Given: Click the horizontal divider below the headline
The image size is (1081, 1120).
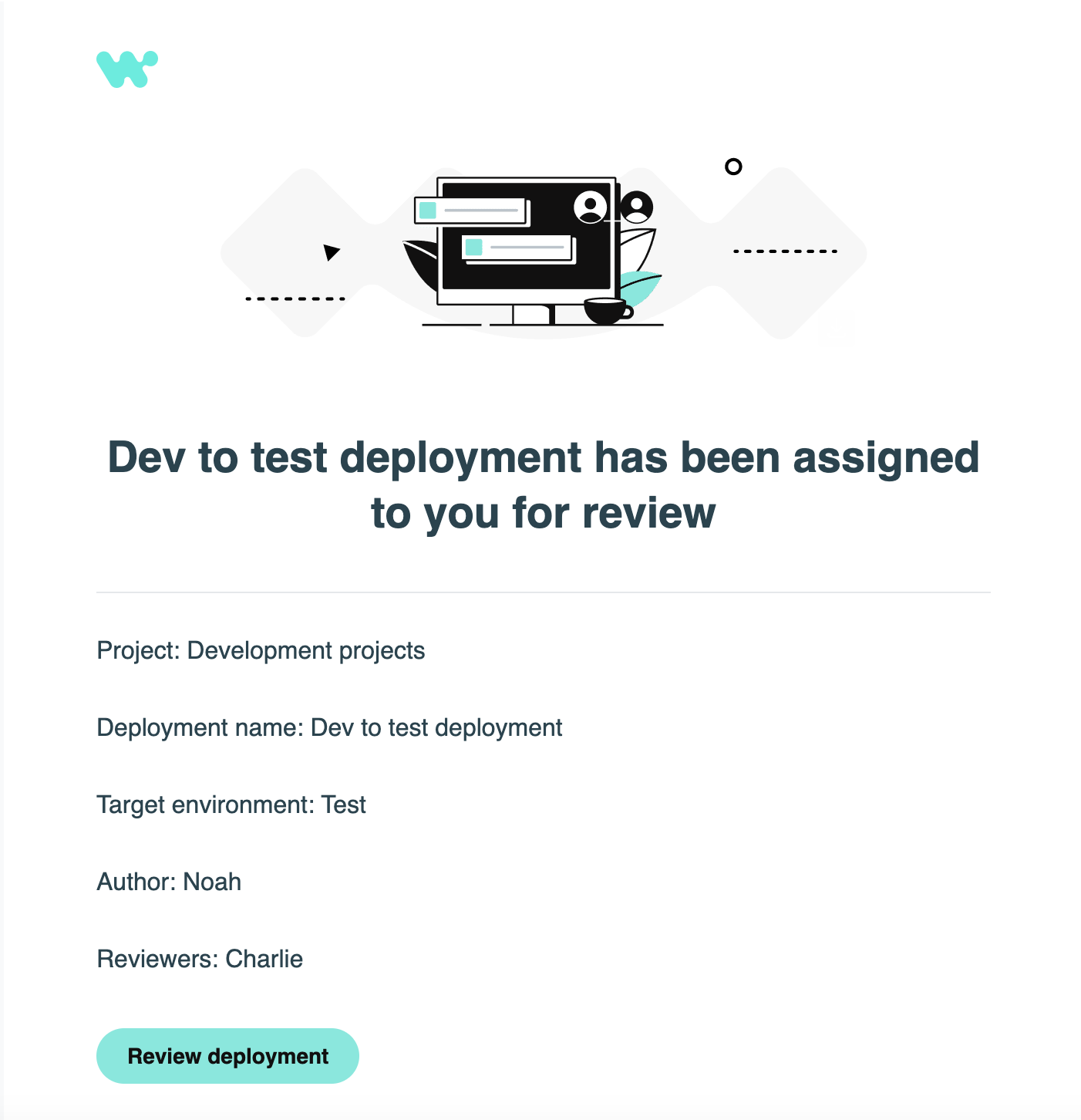Looking at the screenshot, I should (544, 592).
